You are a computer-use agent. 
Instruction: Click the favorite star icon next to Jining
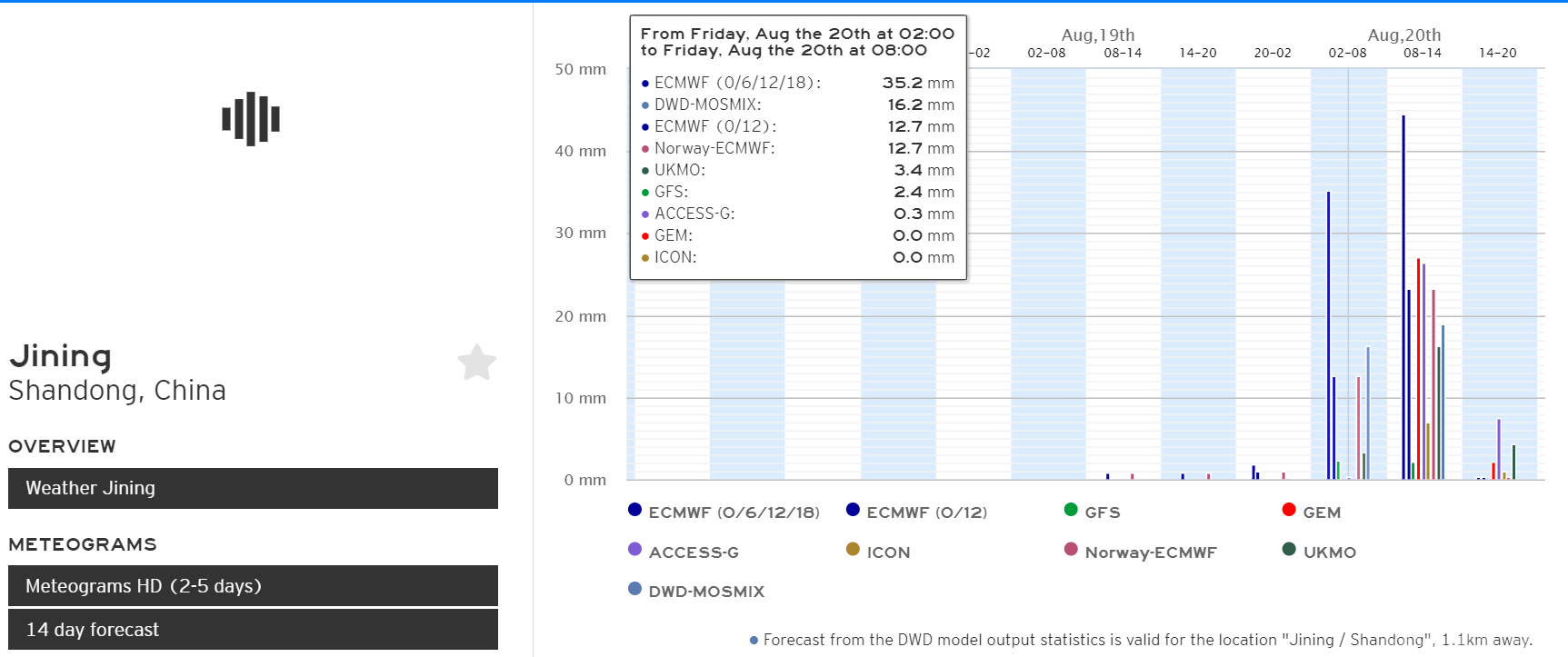[477, 363]
